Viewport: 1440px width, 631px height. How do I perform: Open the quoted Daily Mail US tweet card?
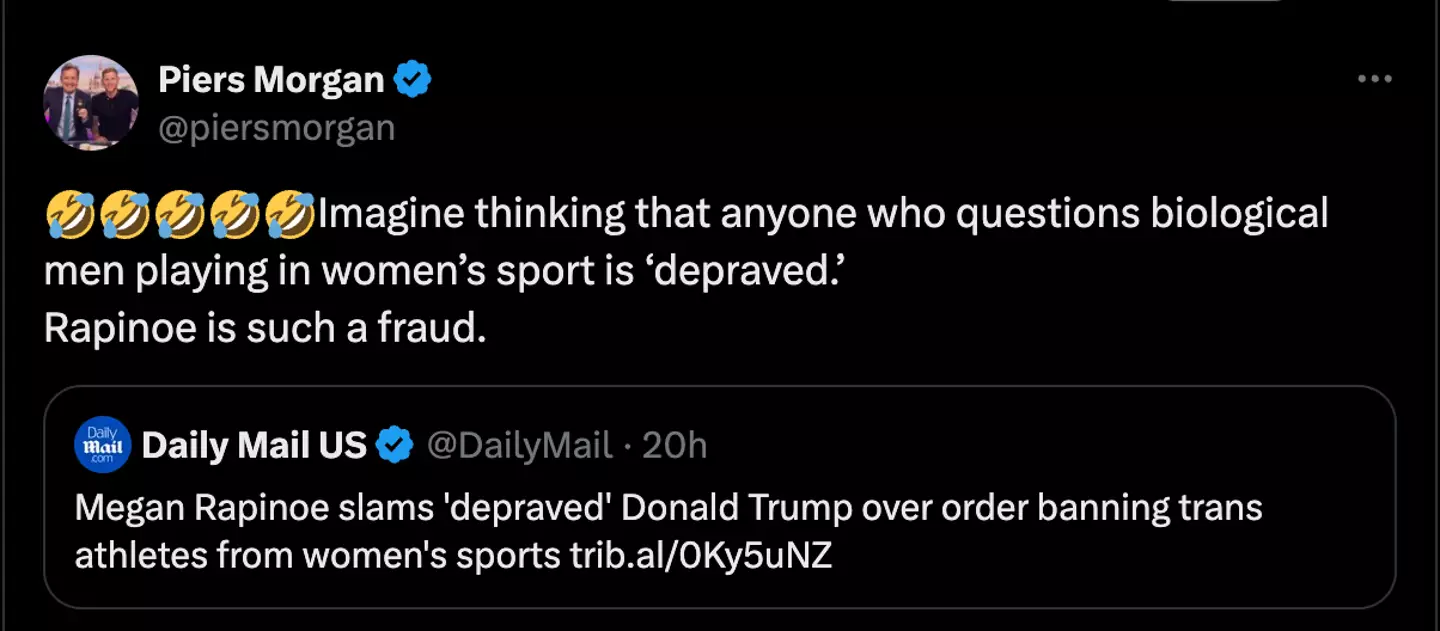[720, 498]
